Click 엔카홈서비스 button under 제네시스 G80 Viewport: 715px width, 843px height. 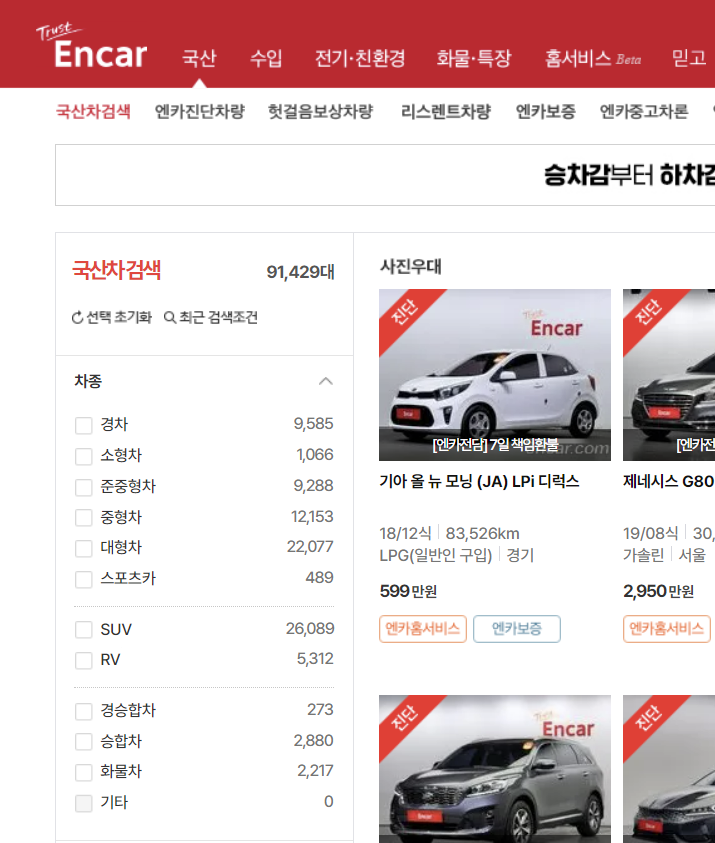coord(667,628)
